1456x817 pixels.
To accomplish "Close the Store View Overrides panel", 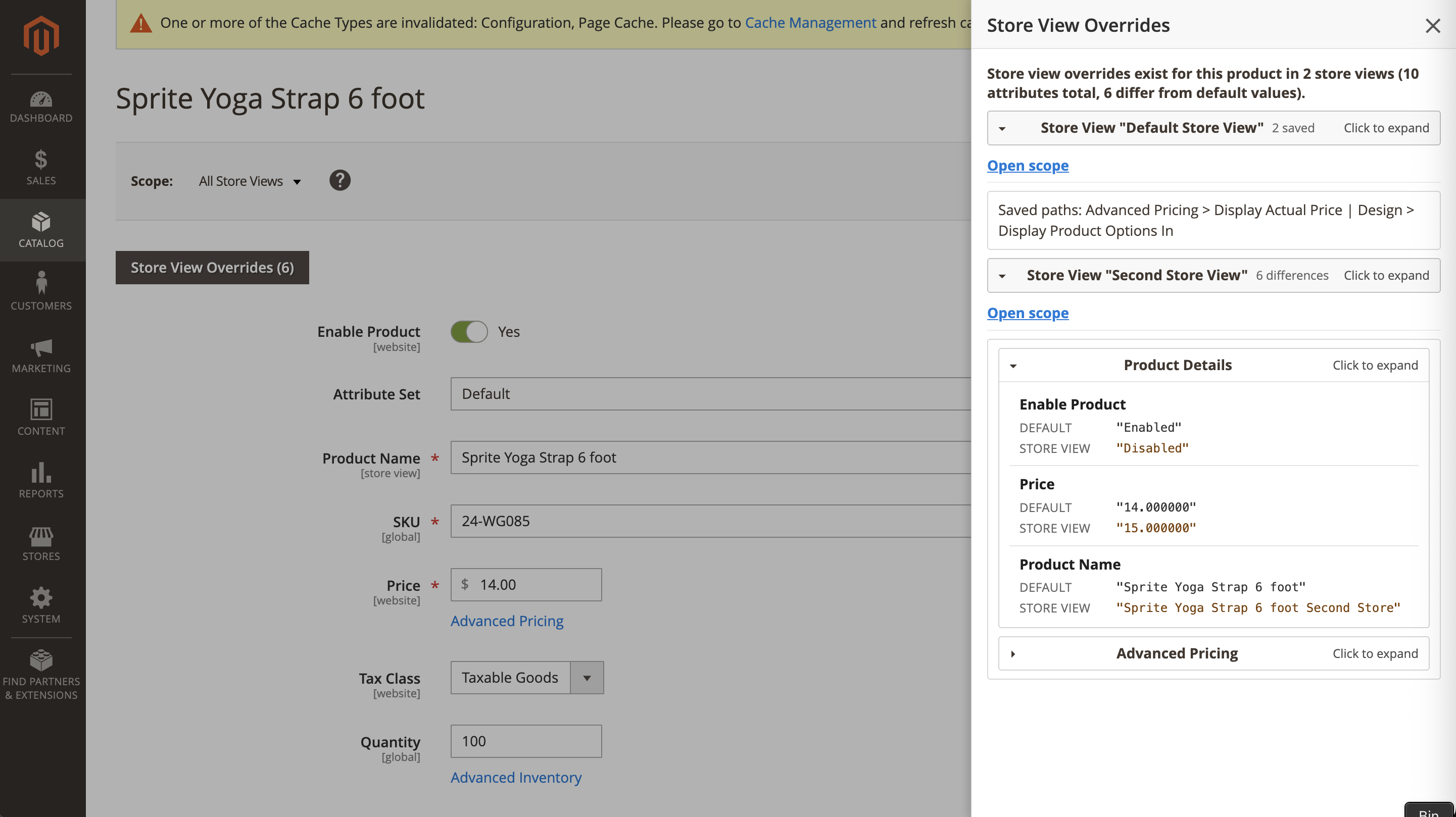I will point(1432,25).
